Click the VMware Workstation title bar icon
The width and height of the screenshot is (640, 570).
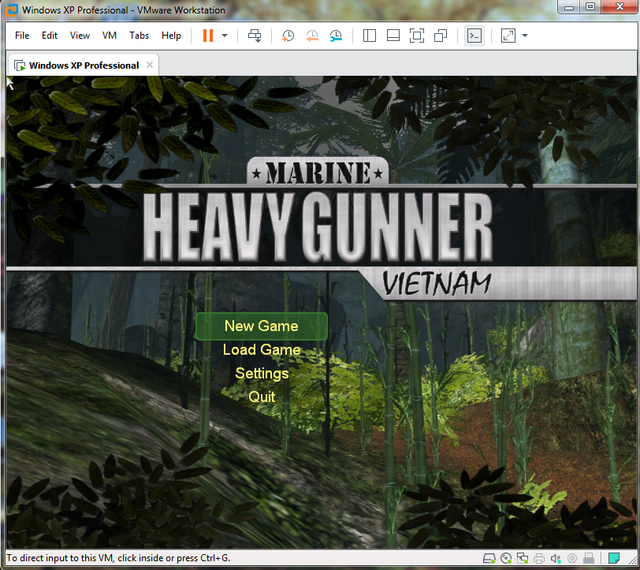click(x=11, y=10)
